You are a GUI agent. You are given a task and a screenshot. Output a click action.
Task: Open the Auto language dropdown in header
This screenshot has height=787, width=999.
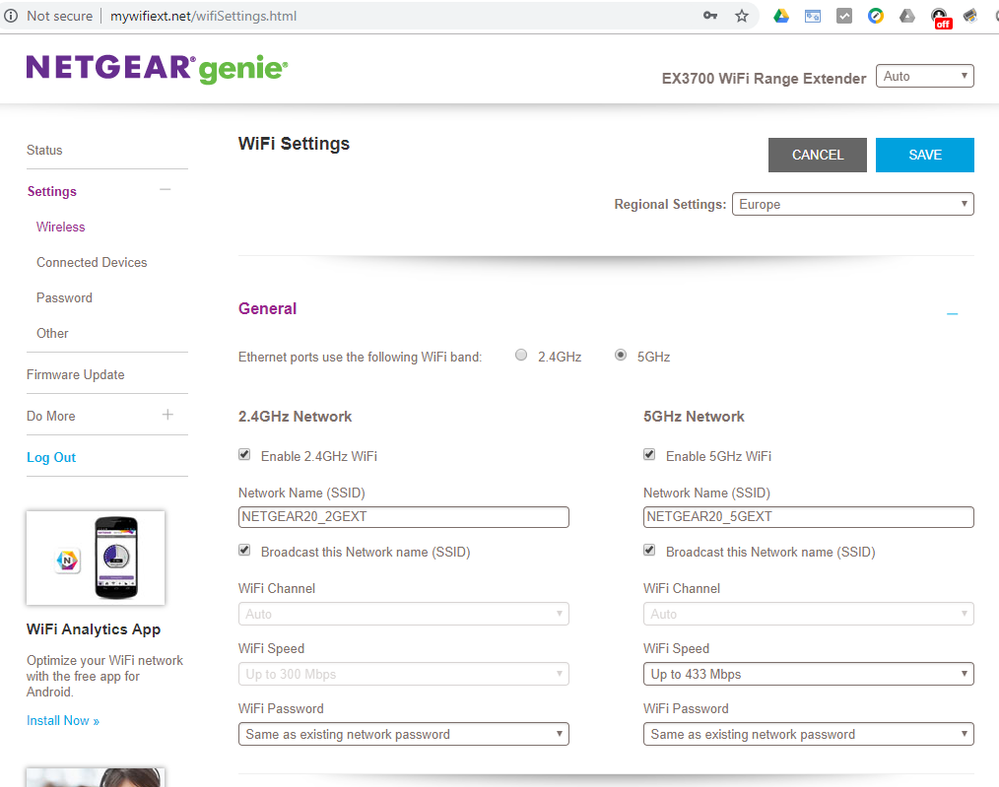pyautogui.click(x=925, y=76)
